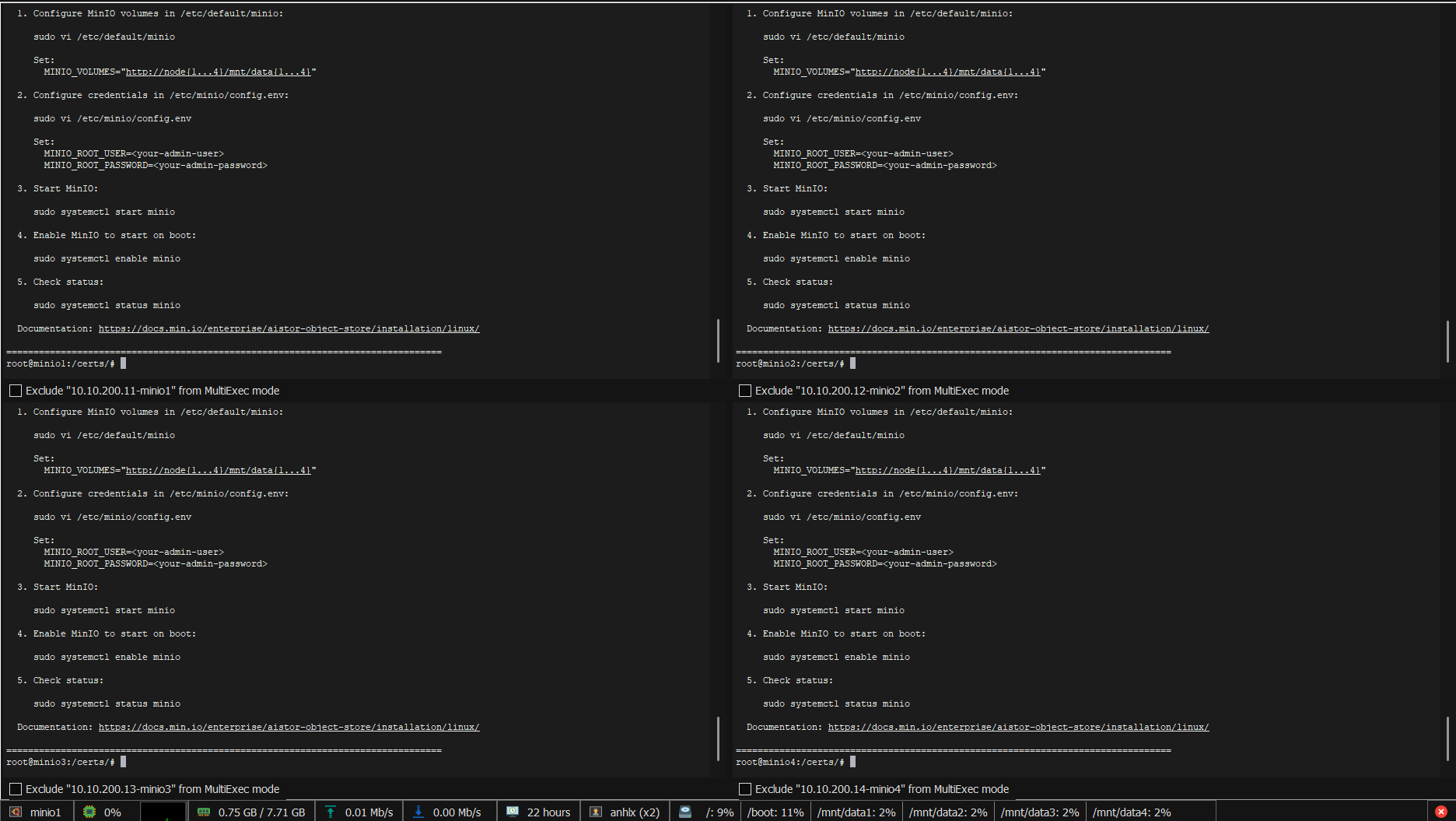
Task: Click the '0%' CPU value
Action: 113,812
